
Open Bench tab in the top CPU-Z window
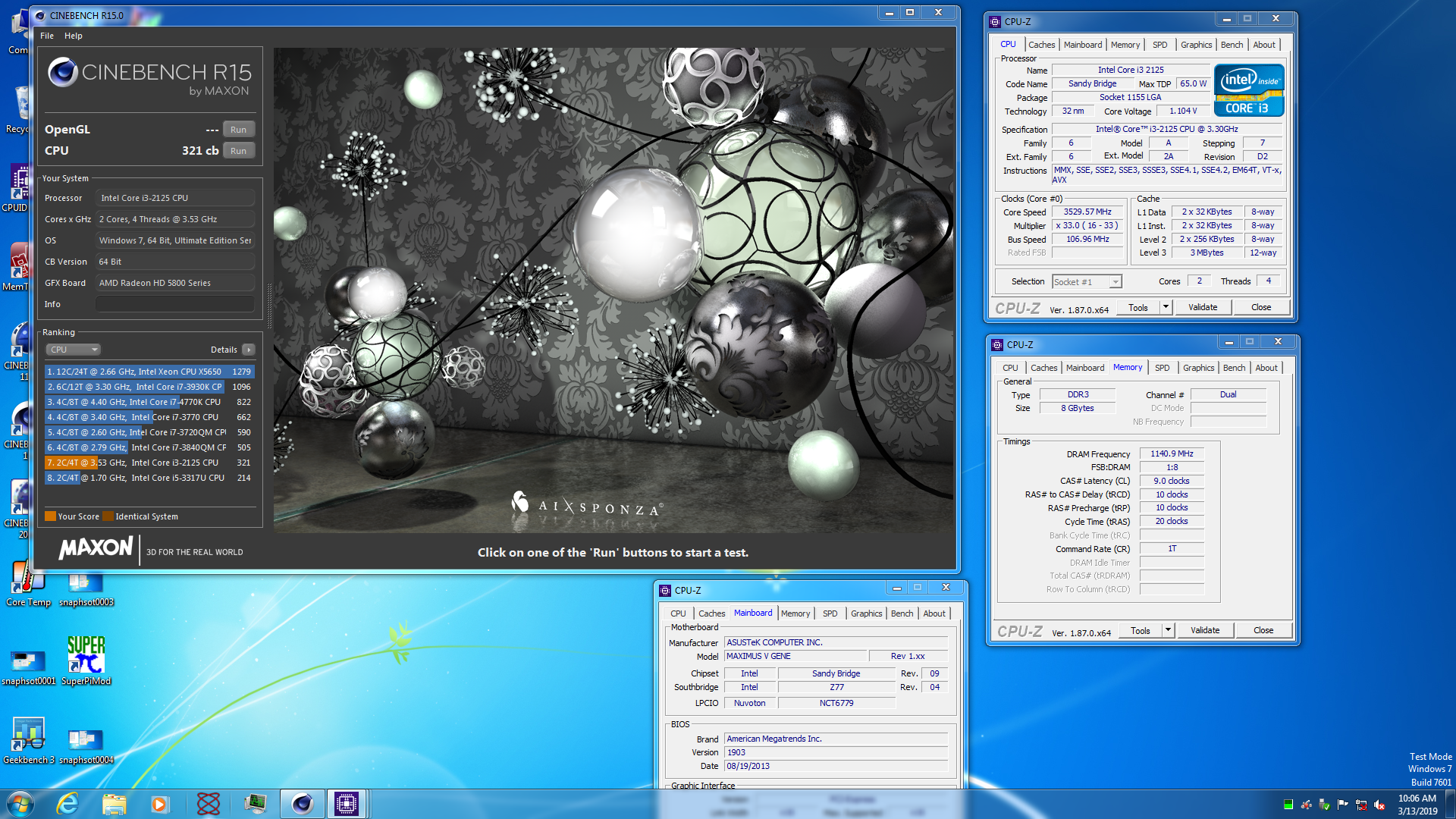[1232, 45]
